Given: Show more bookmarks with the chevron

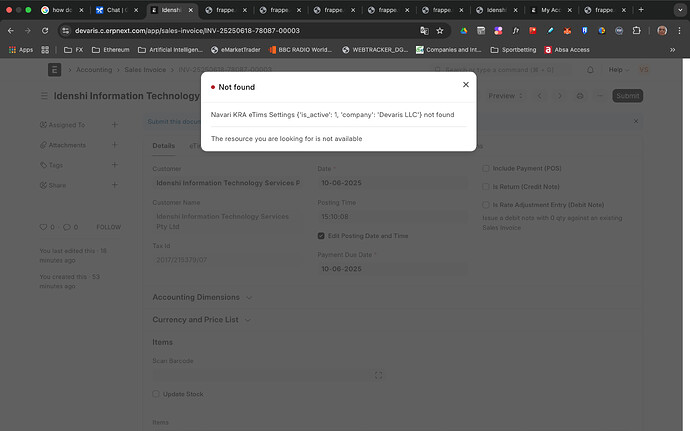Looking at the screenshot, I should (x=672, y=50).
